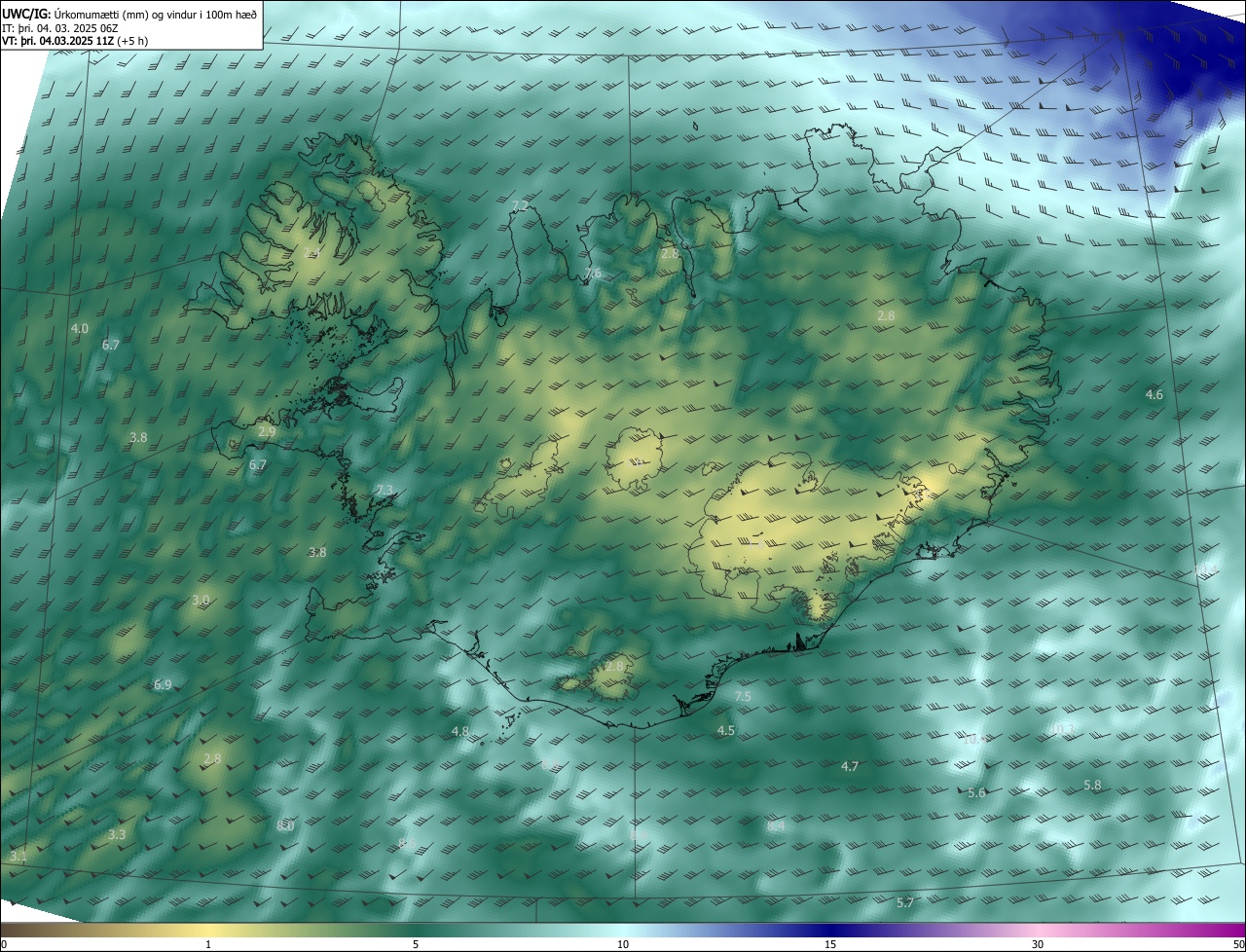Click the 10 tick on the color scale
Screen dimensions: 1246x952
point(623,944)
